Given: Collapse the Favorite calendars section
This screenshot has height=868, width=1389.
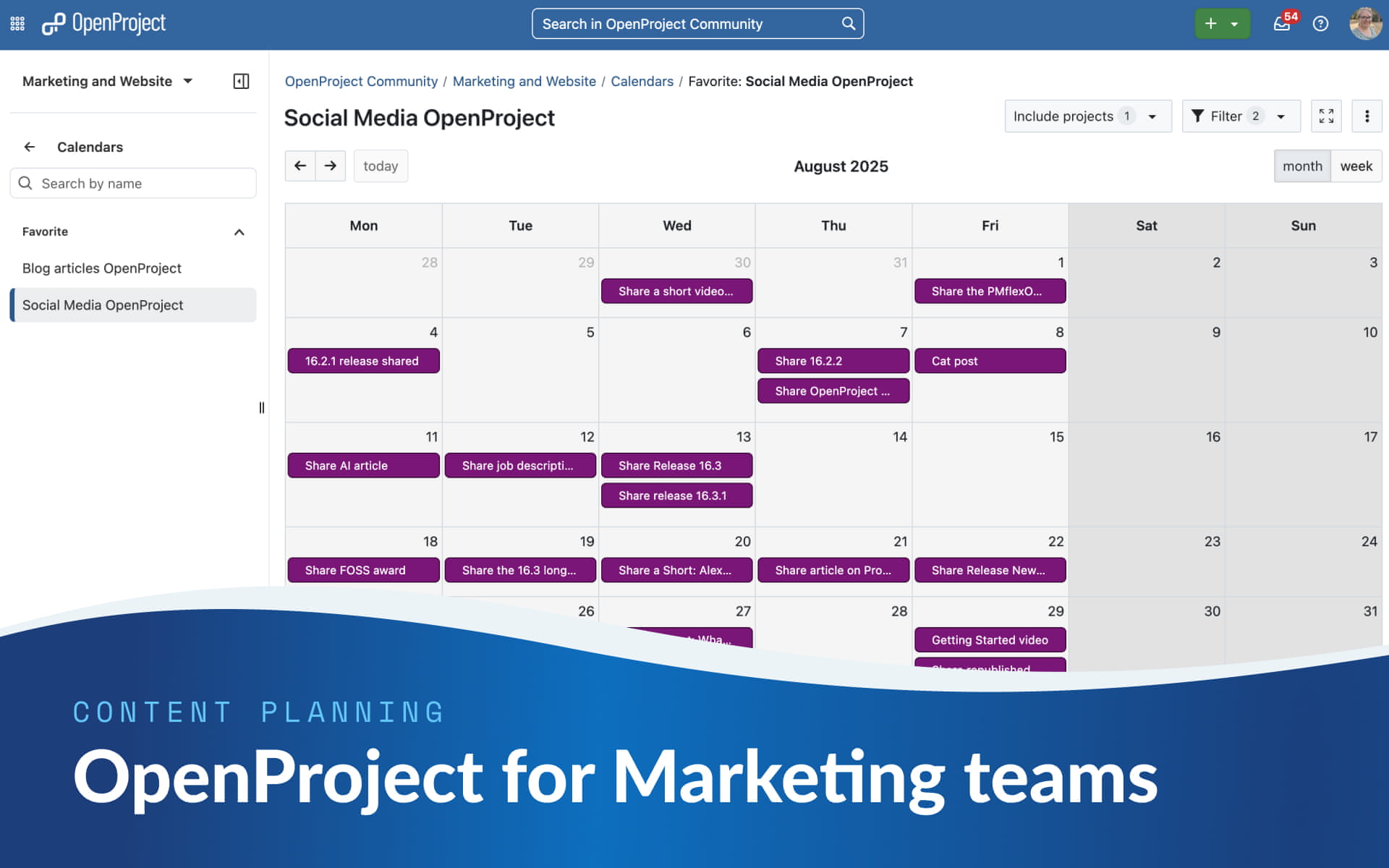Looking at the screenshot, I should (x=239, y=231).
